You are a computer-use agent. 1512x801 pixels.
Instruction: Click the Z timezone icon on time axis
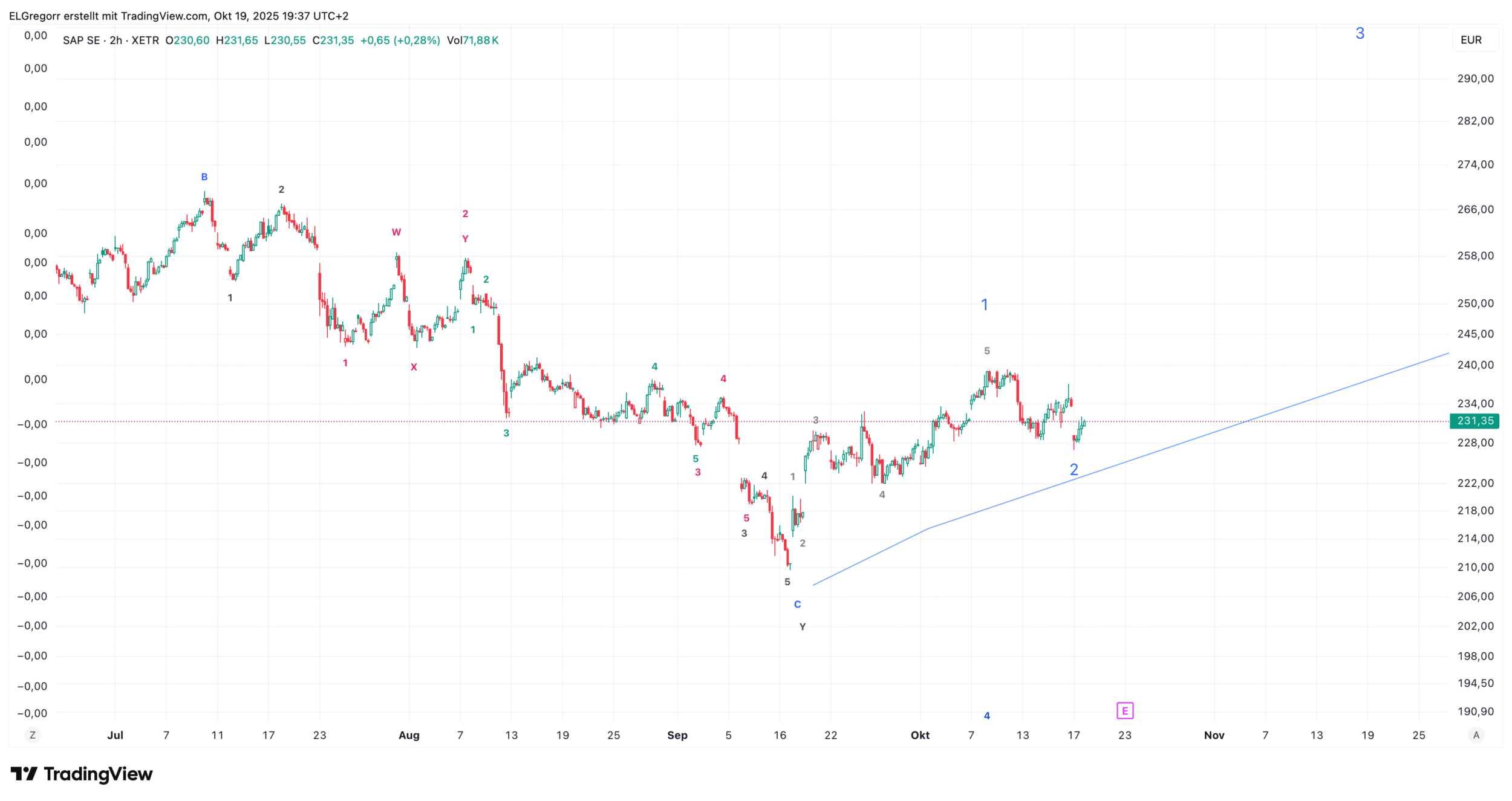coord(33,735)
